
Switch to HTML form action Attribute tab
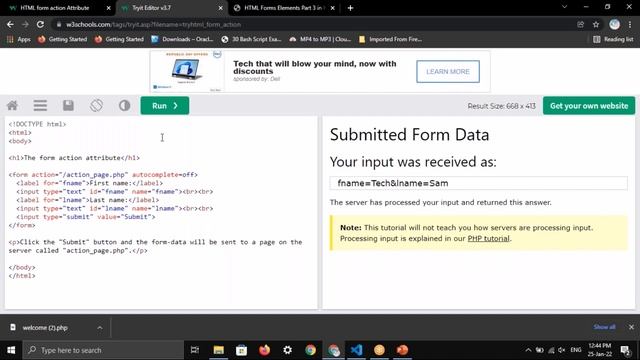[55, 8]
